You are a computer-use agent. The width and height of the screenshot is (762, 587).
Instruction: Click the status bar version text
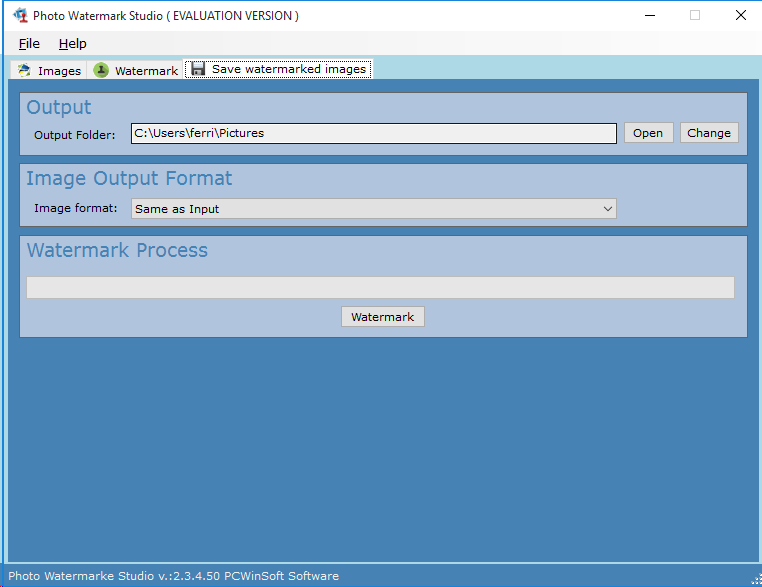[173, 576]
